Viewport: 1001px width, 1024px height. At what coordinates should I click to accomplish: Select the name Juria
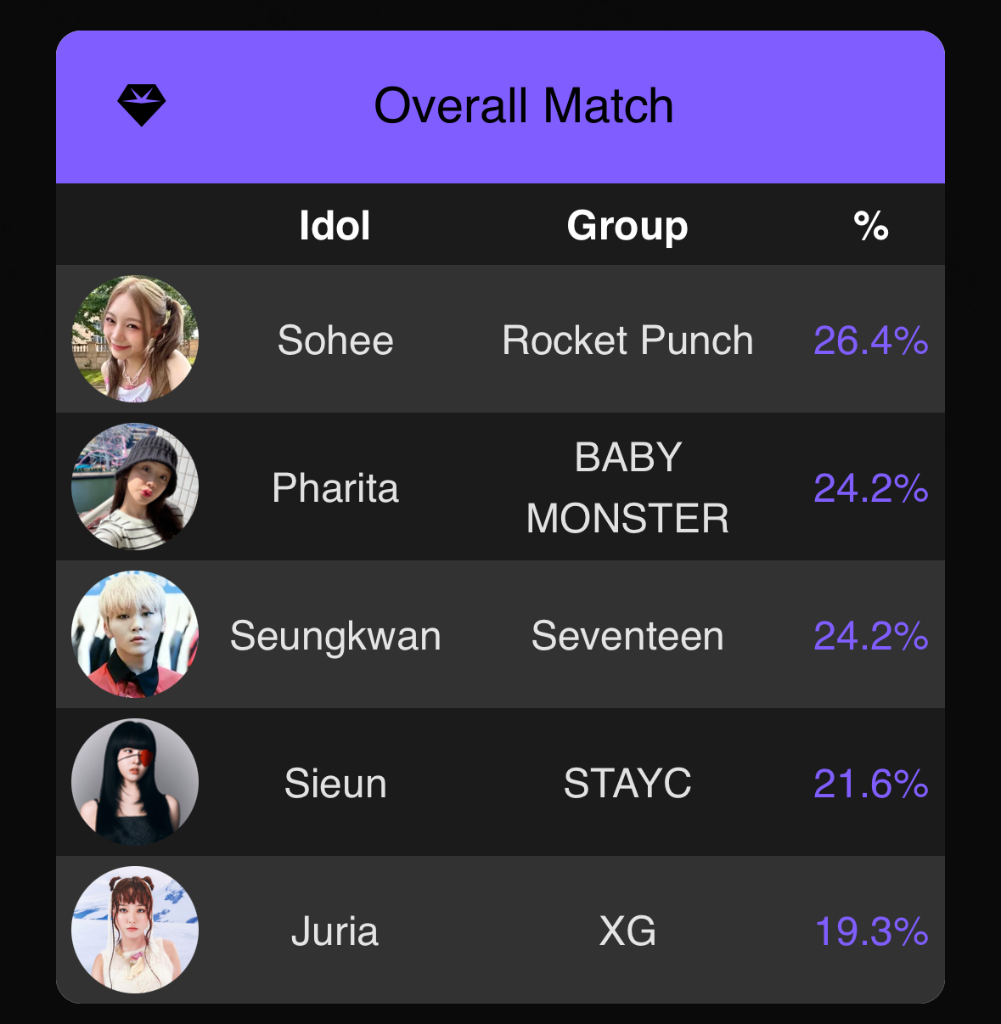[x=335, y=931]
